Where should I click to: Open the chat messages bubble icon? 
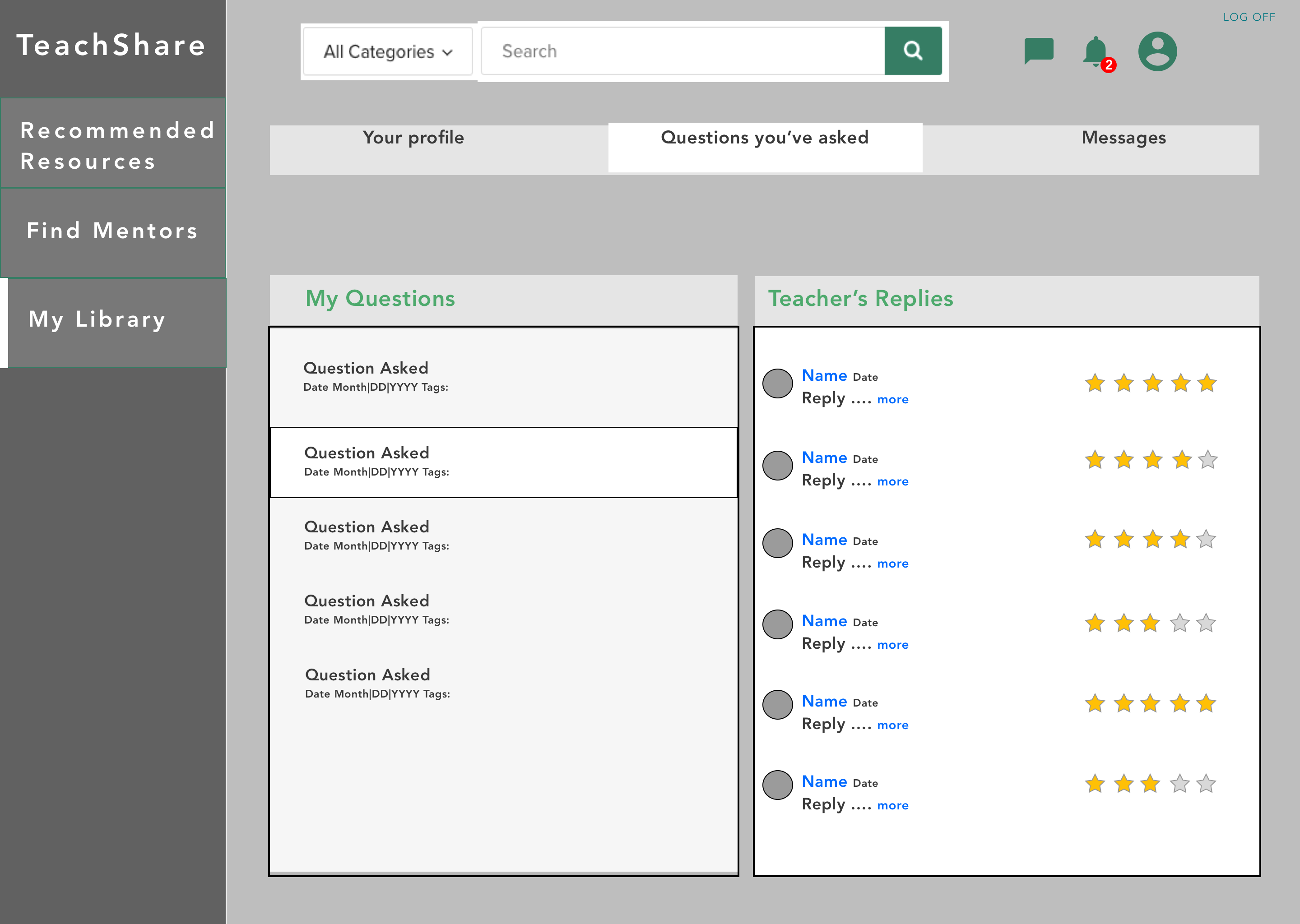pos(1038,51)
